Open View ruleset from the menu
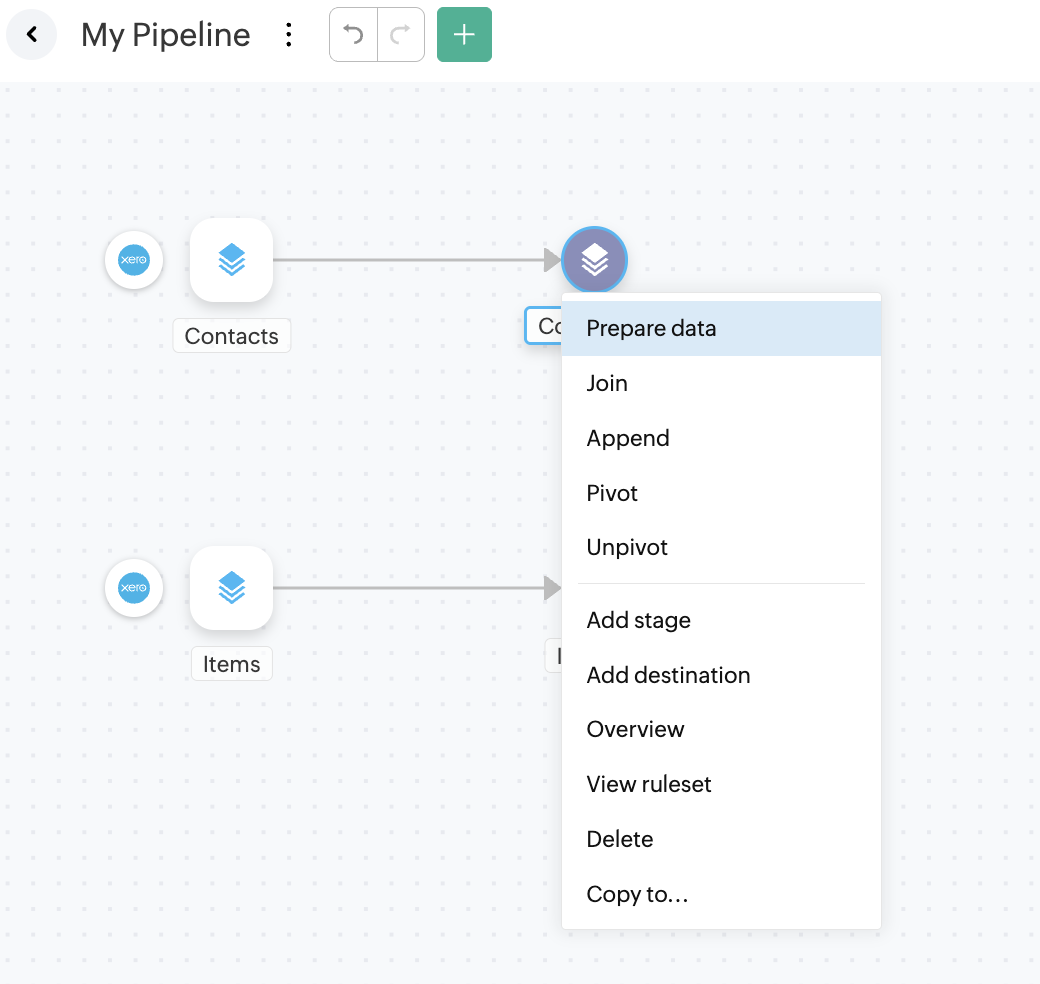This screenshot has height=984, width=1040. coord(649,784)
